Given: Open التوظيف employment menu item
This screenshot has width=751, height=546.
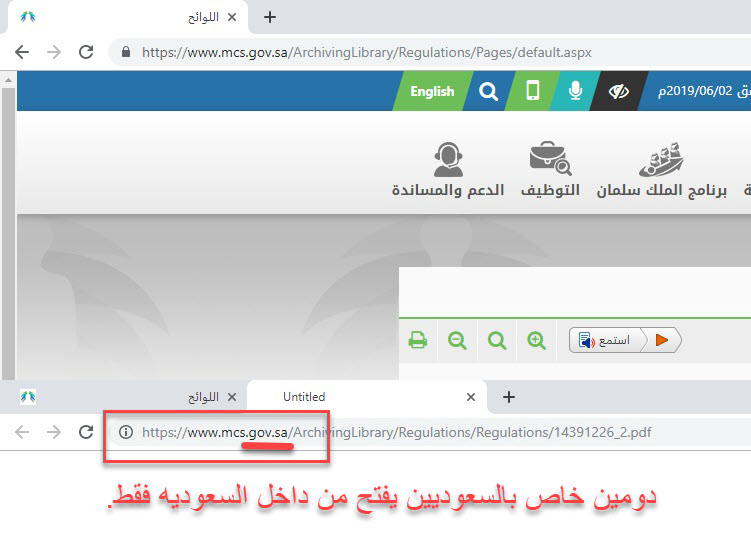Looking at the screenshot, I should pyautogui.click(x=549, y=170).
